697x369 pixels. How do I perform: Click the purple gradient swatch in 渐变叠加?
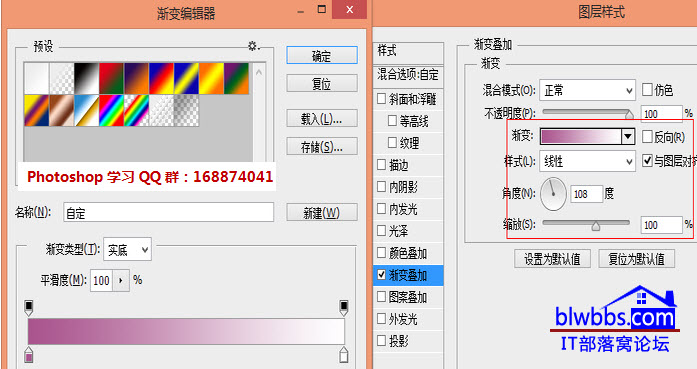pyautogui.click(x=581, y=136)
